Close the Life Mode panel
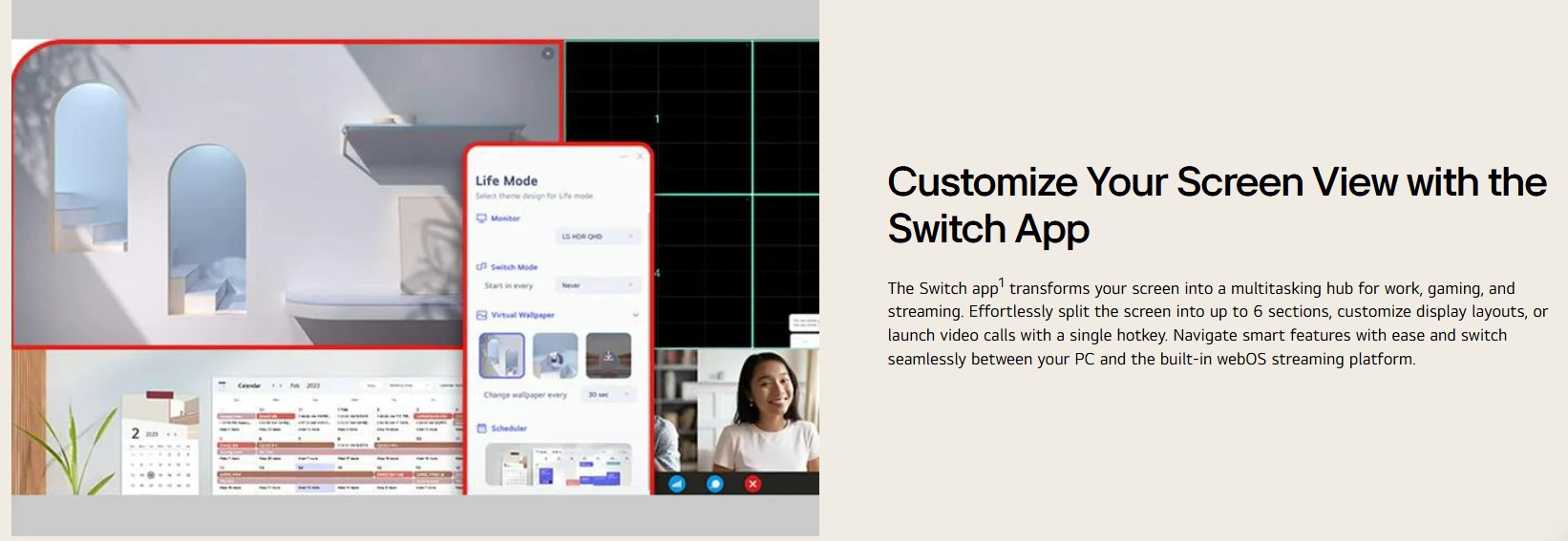This screenshot has height=541, width=1568. 640,156
